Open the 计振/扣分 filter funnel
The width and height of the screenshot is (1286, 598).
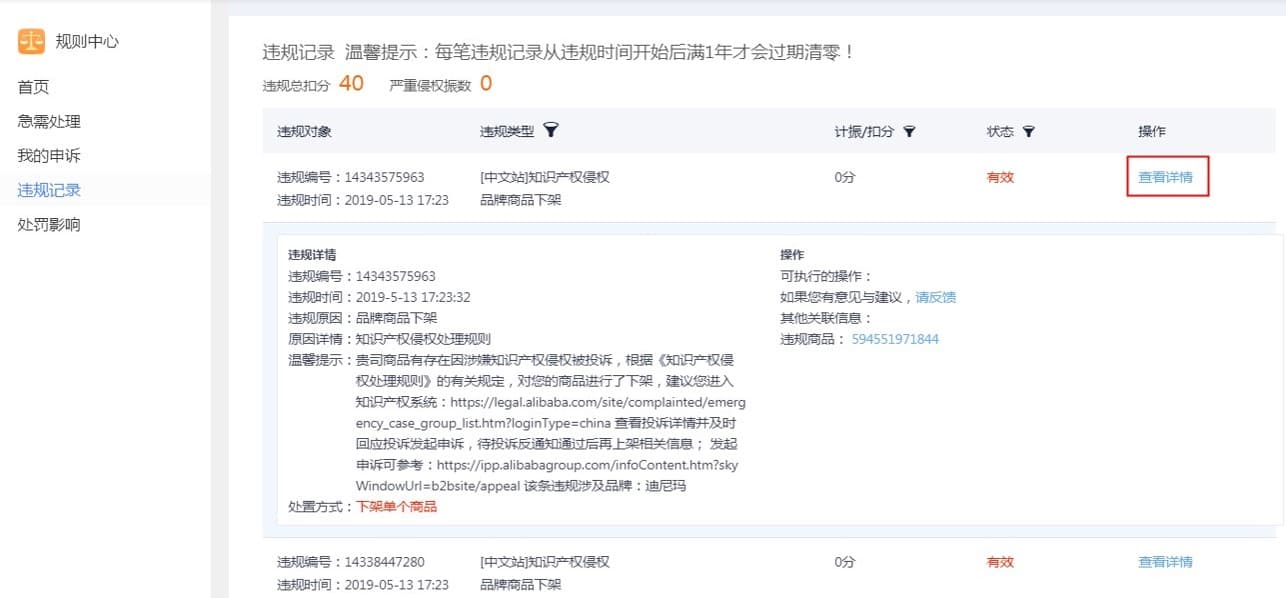(909, 132)
